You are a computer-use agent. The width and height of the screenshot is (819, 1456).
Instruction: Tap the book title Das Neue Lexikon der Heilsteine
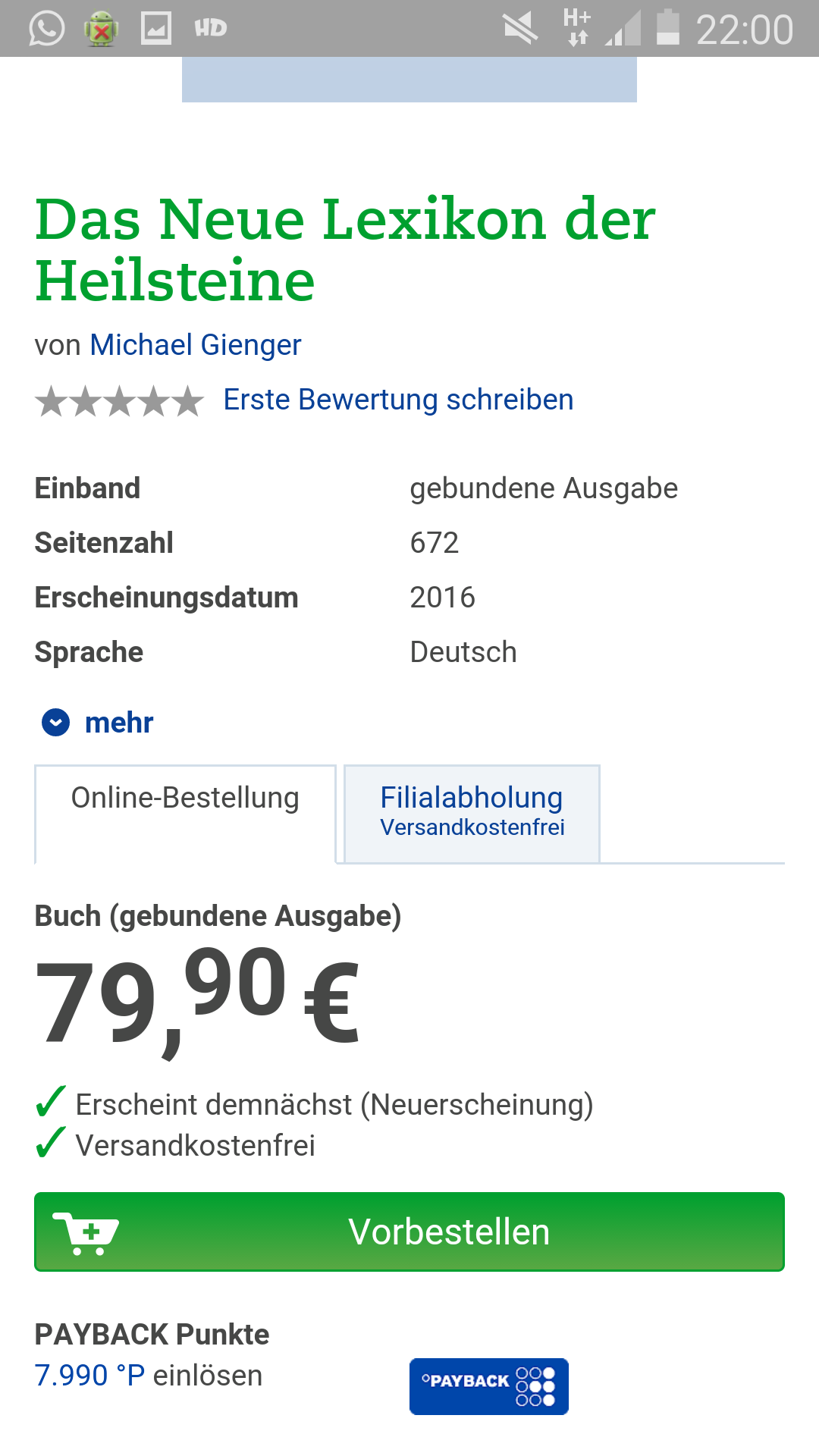pos(345,249)
